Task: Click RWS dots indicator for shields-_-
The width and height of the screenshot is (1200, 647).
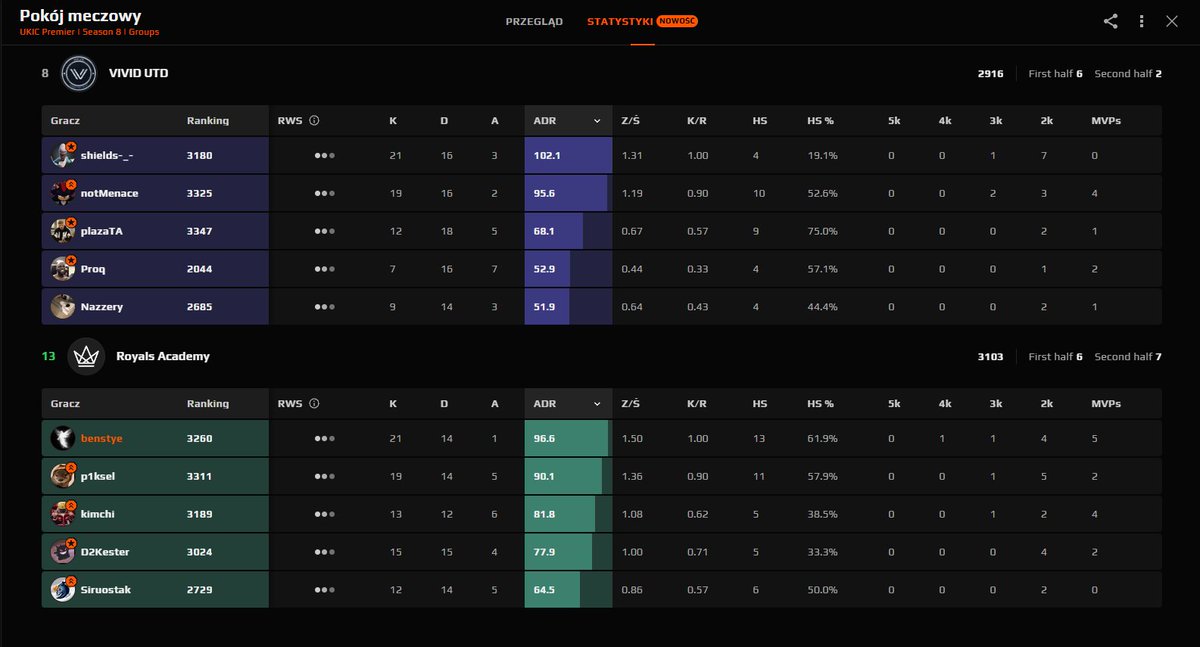Action: [x=324, y=156]
